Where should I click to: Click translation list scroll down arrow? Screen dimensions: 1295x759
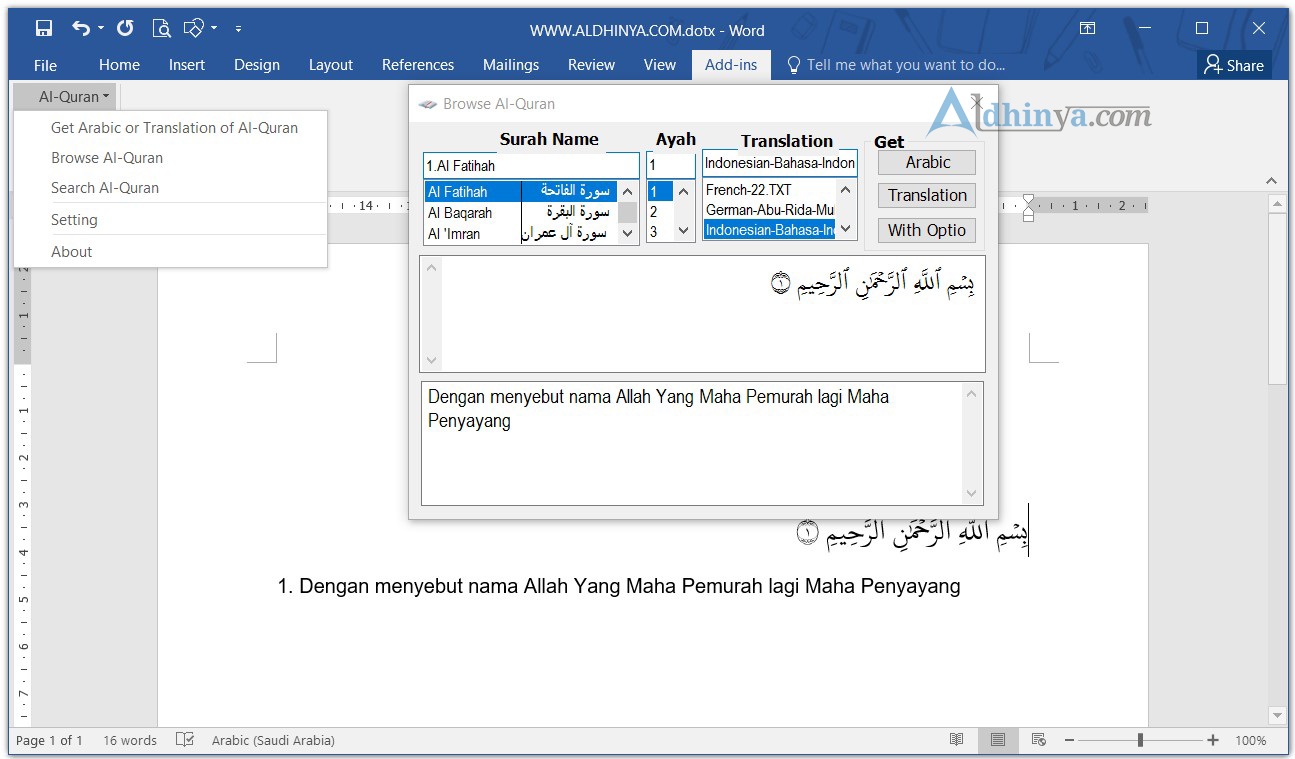[846, 229]
